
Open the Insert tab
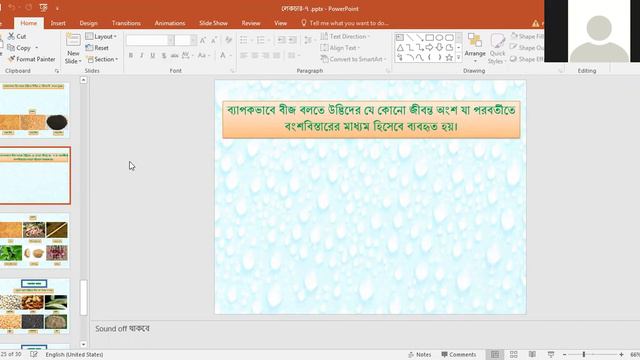(x=58, y=23)
